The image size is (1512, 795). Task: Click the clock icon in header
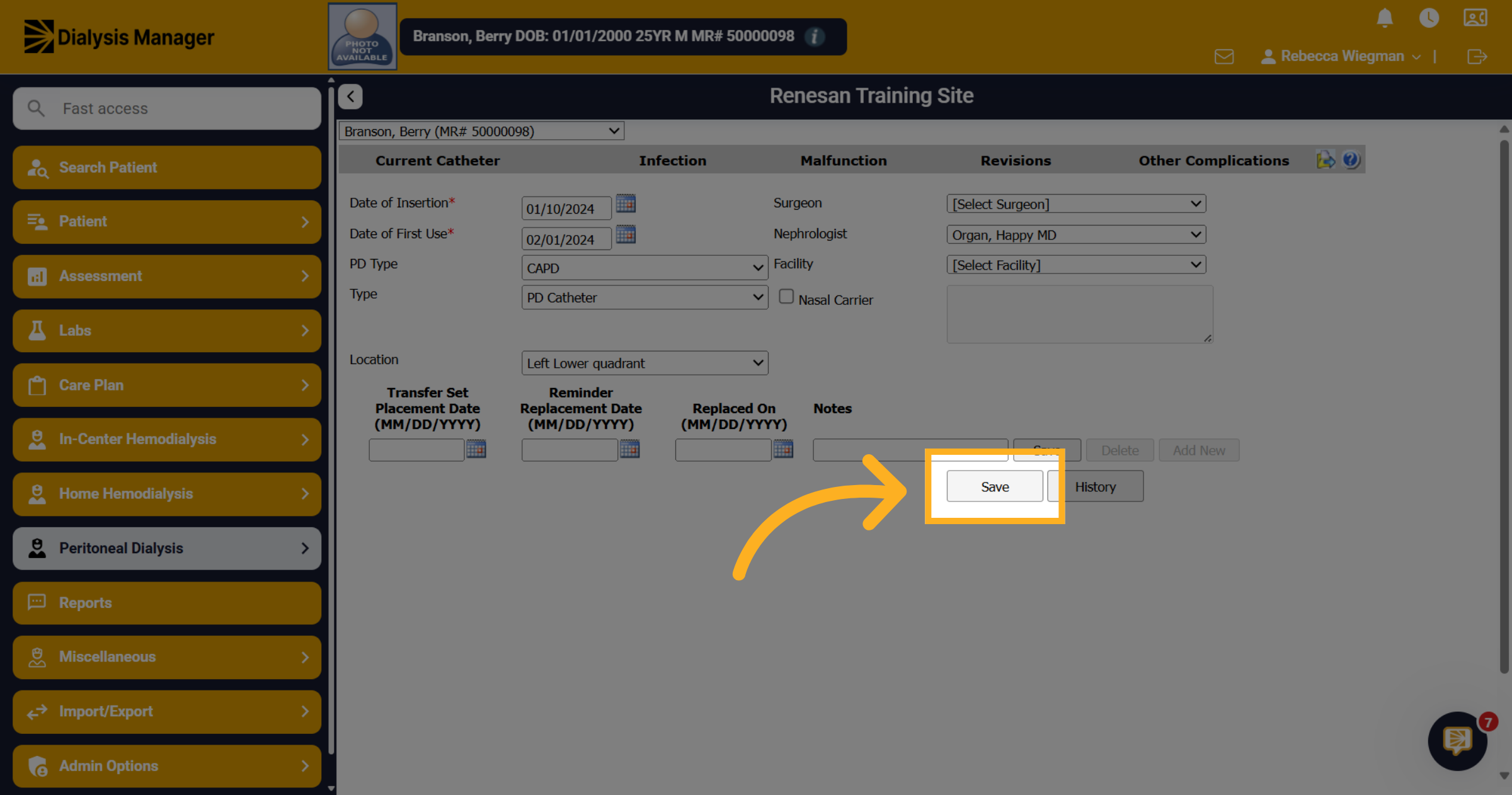click(1429, 18)
